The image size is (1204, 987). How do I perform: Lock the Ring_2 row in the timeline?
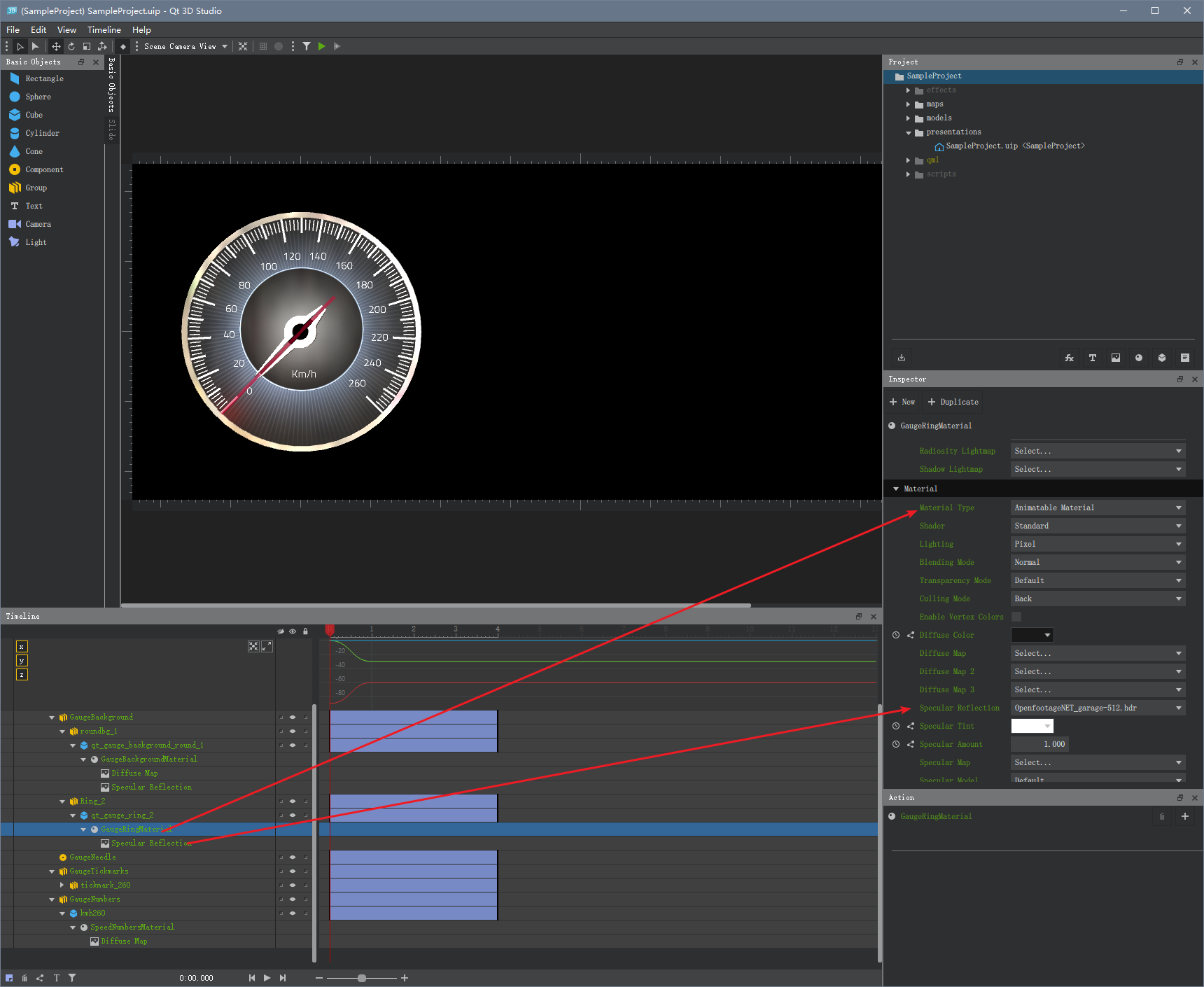pyautogui.click(x=306, y=801)
